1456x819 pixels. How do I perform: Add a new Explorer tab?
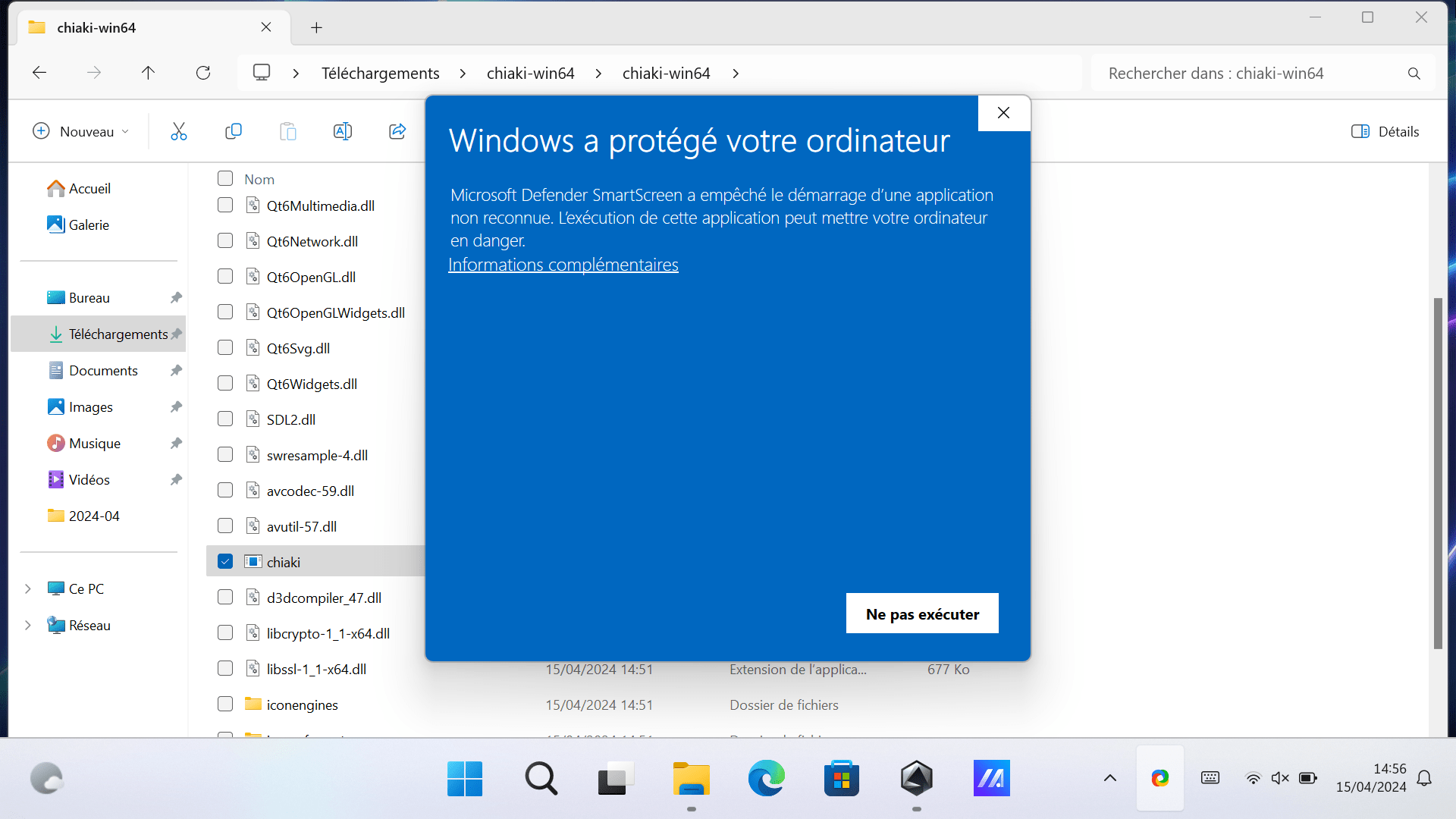pyautogui.click(x=317, y=28)
